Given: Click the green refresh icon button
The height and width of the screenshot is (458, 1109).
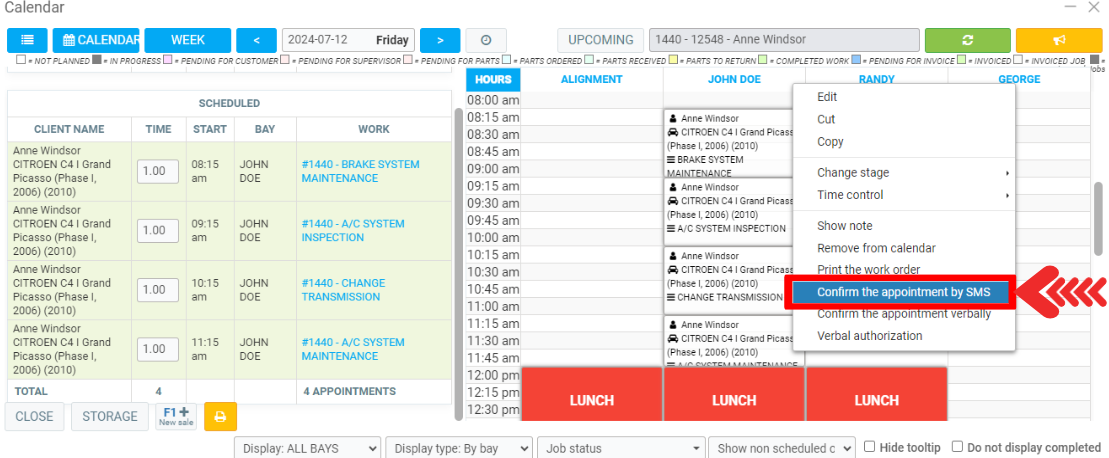Looking at the screenshot, I should (967, 40).
